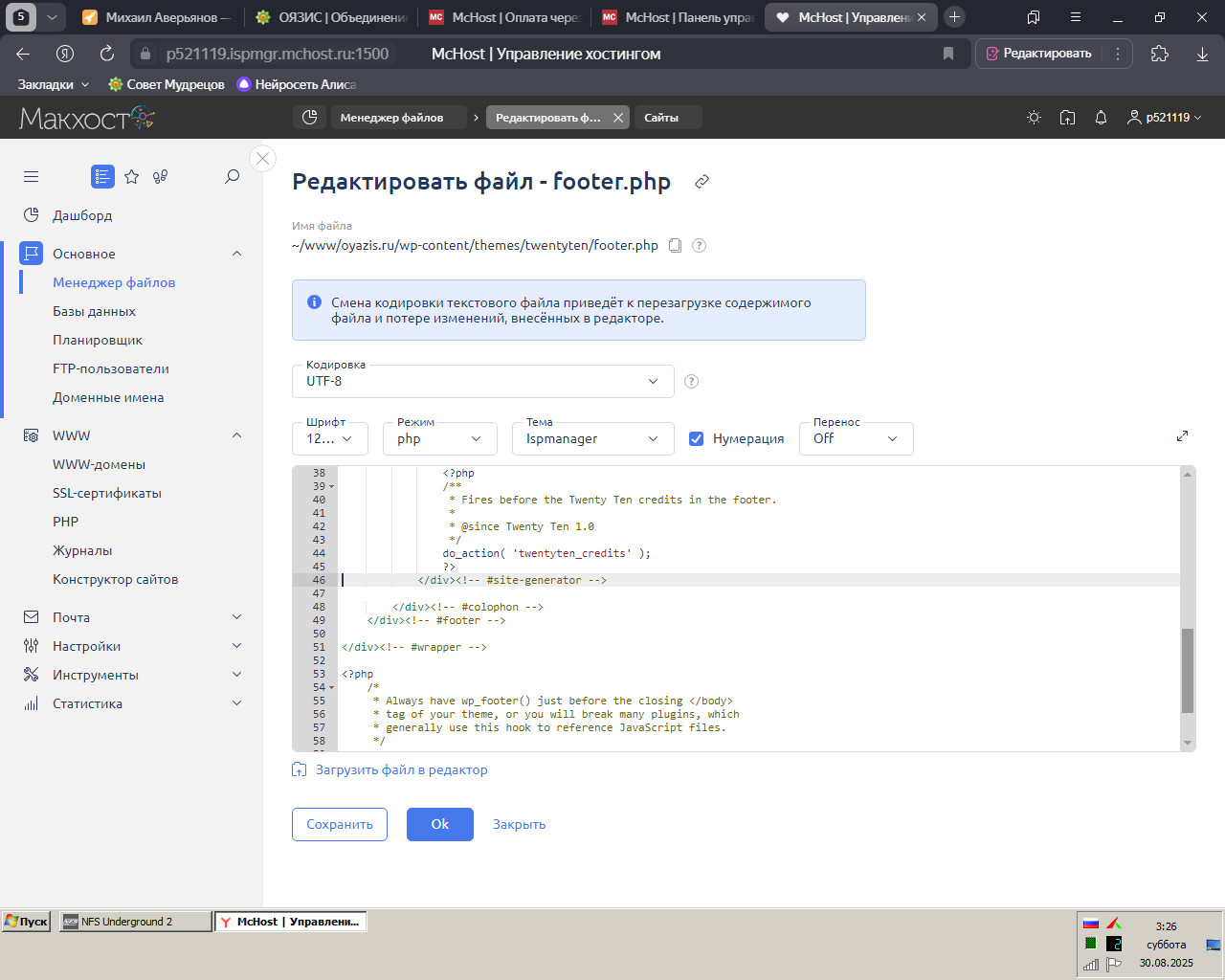Viewport: 1225px width, 980px height.
Task: Toggle light/dark theme sun icon
Action: coord(1034,118)
